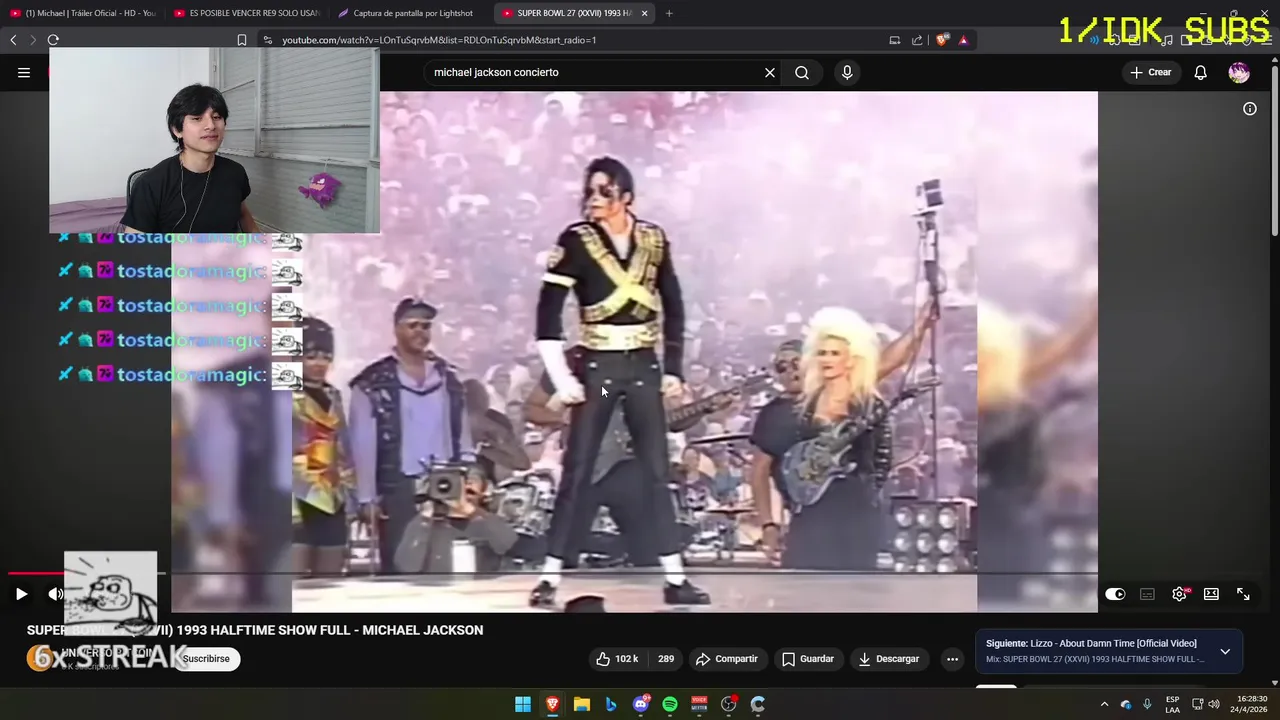Start voice search with the microphone
The image size is (1280, 720).
click(x=847, y=72)
